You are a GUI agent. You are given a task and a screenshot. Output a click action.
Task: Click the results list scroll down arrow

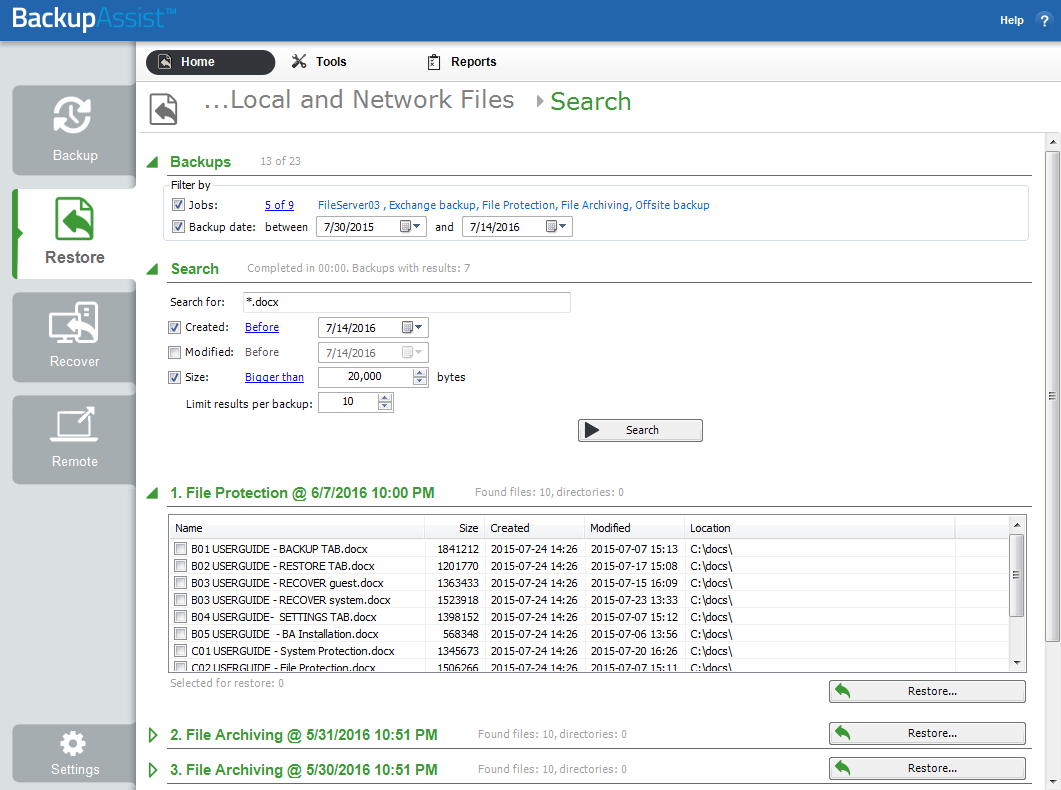pyautogui.click(x=1016, y=664)
